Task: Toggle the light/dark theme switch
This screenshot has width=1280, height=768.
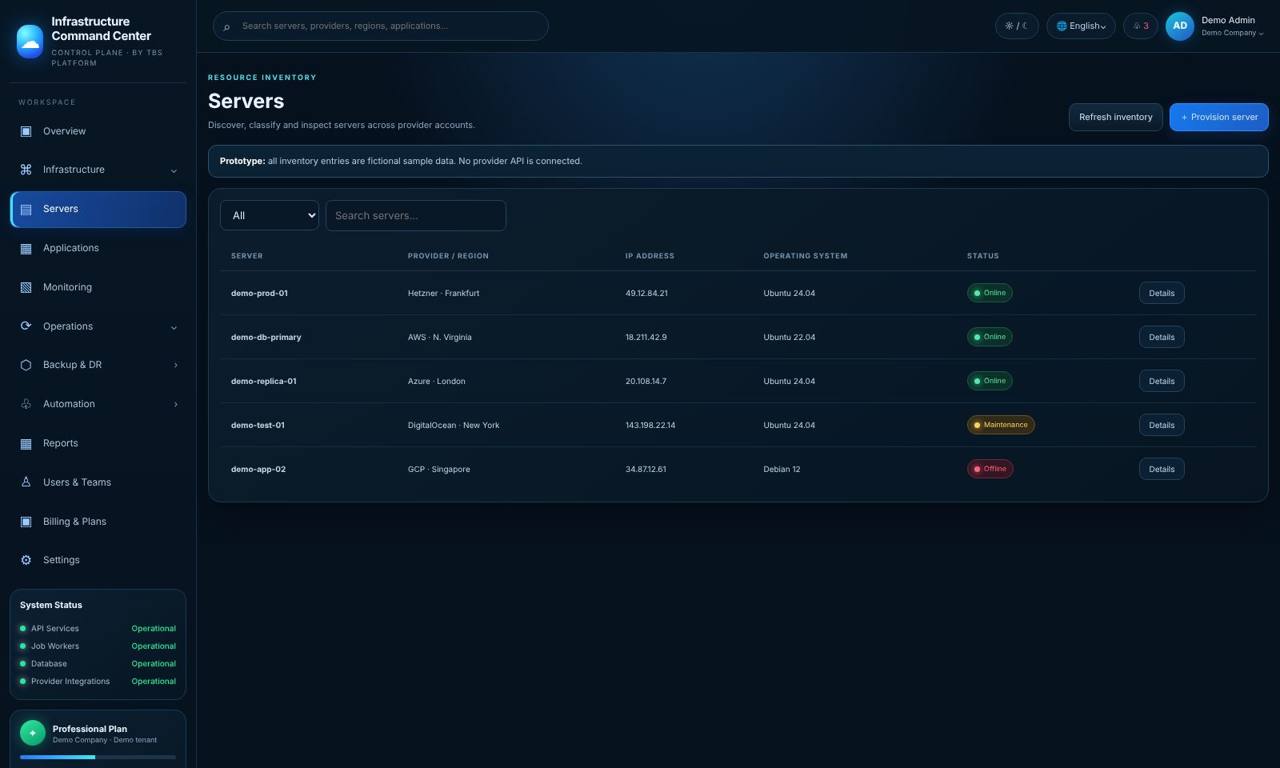Action: coord(1017,26)
